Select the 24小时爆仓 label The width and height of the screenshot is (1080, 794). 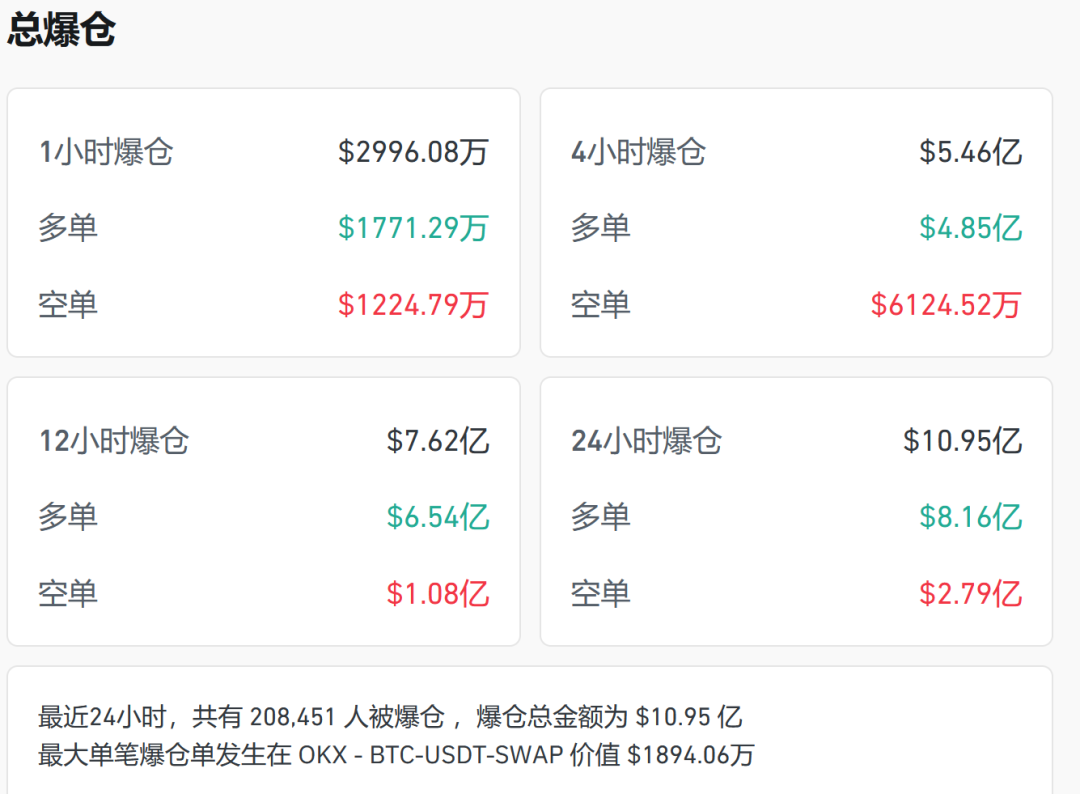coord(646,441)
